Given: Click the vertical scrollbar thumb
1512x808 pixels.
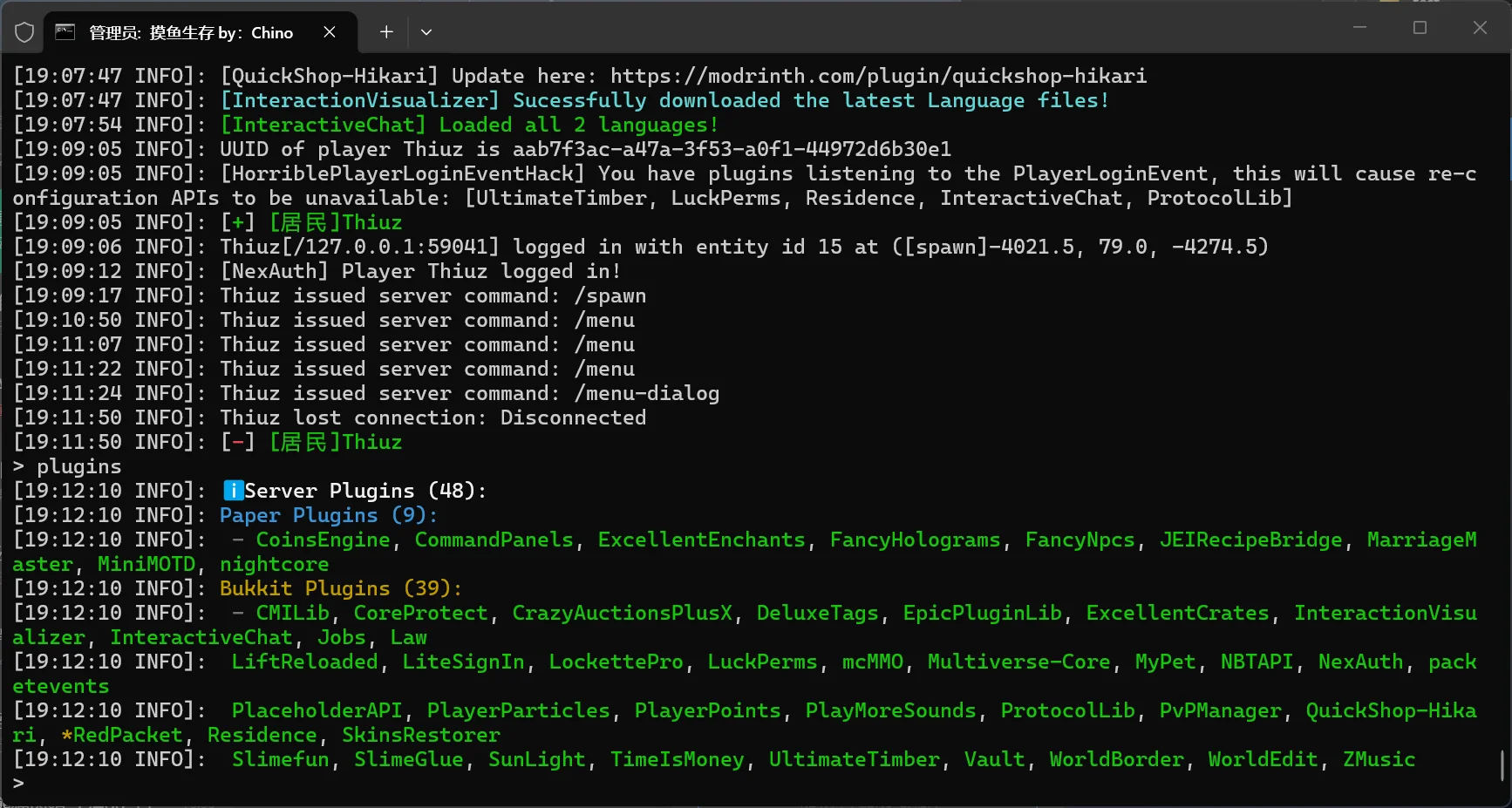Looking at the screenshot, I should (1502, 765).
